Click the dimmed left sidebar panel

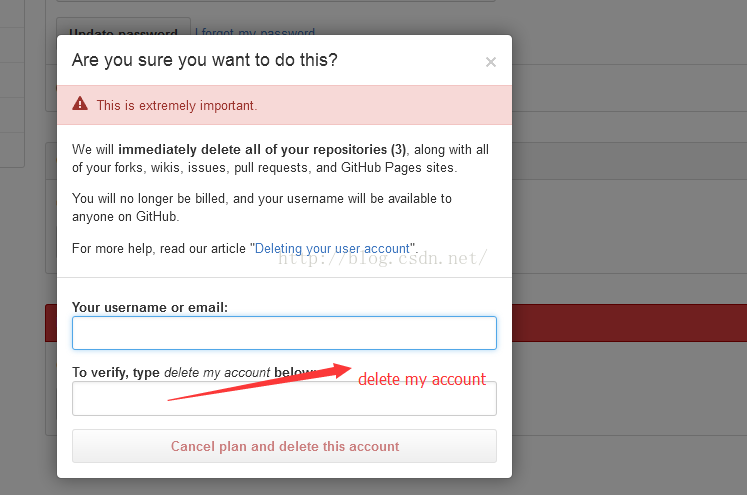[x=12, y=83]
